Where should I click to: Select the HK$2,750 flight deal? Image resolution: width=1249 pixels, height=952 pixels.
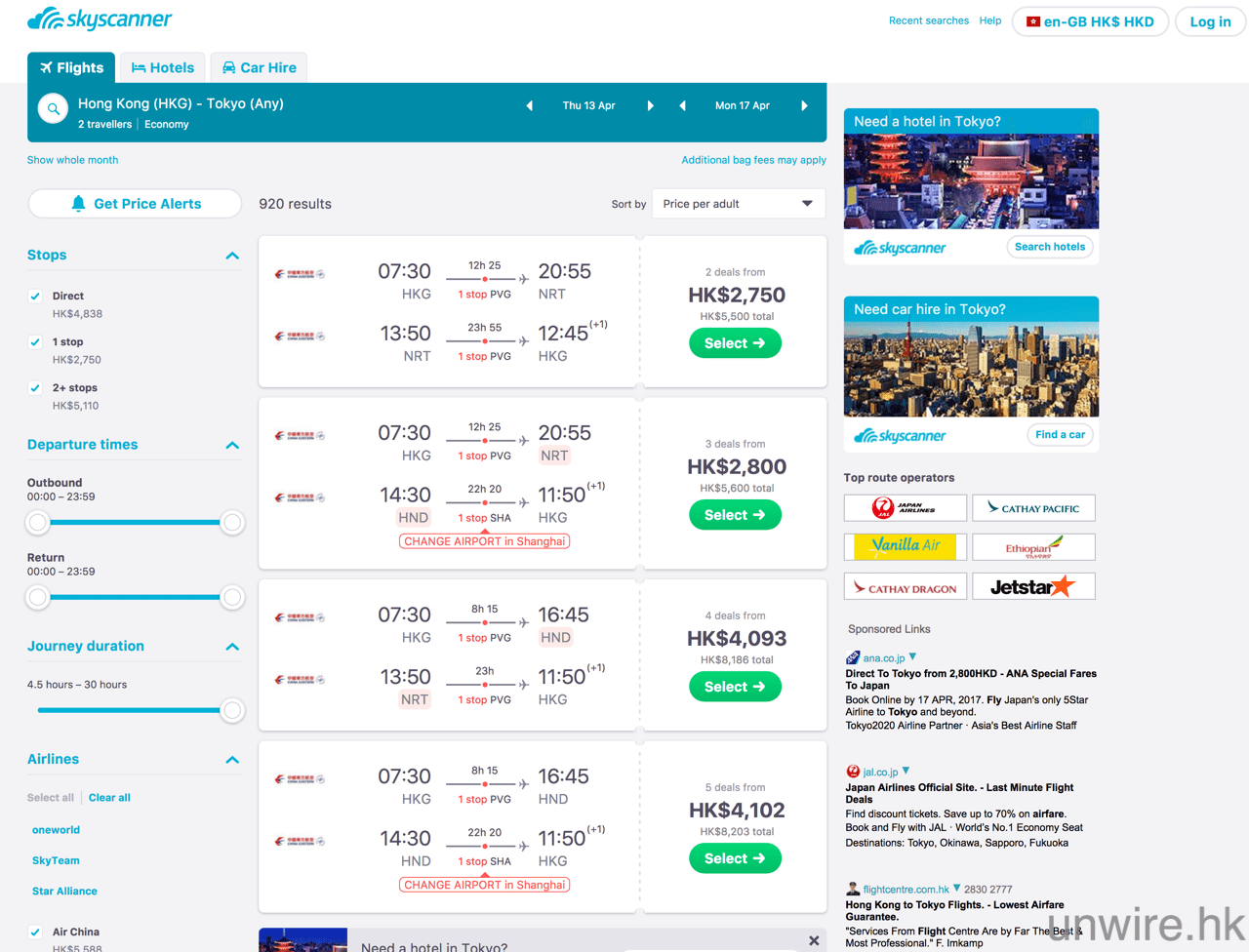tap(735, 343)
